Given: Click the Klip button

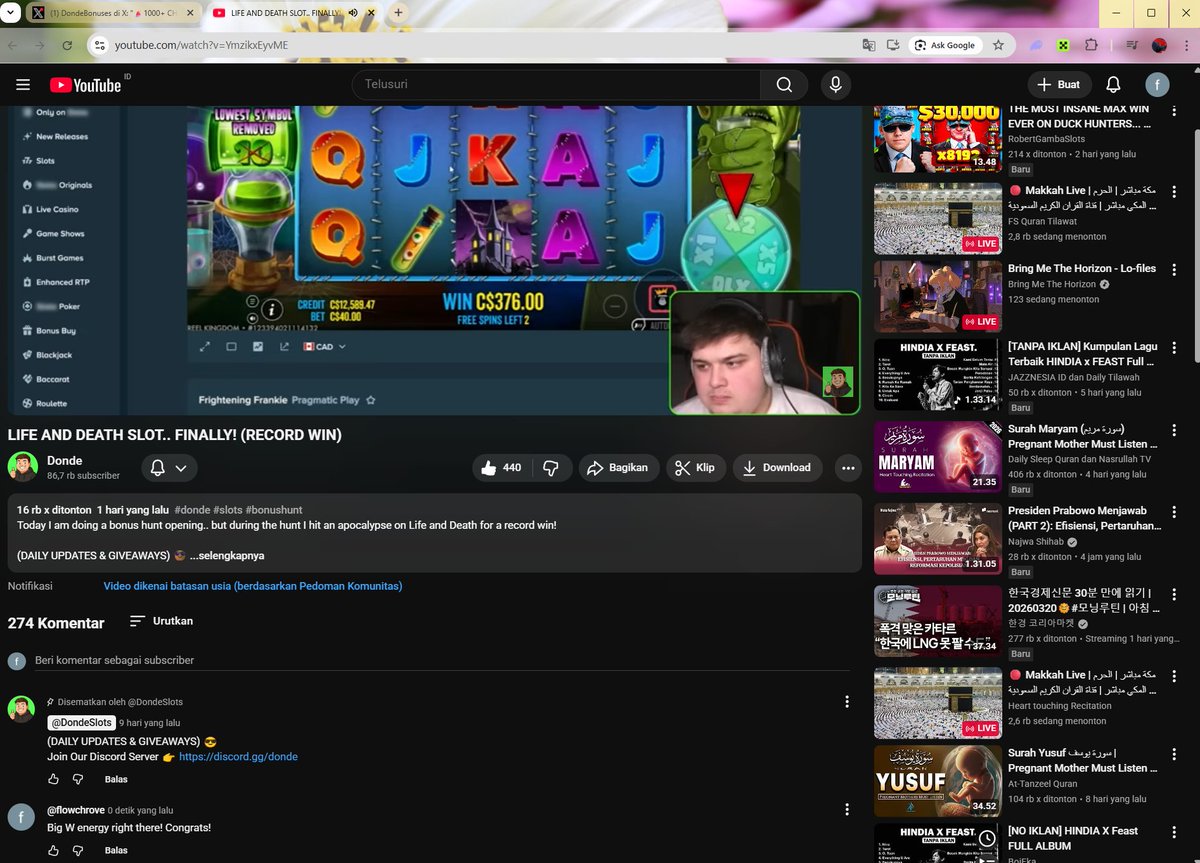Looking at the screenshot, I should point(694,467).
